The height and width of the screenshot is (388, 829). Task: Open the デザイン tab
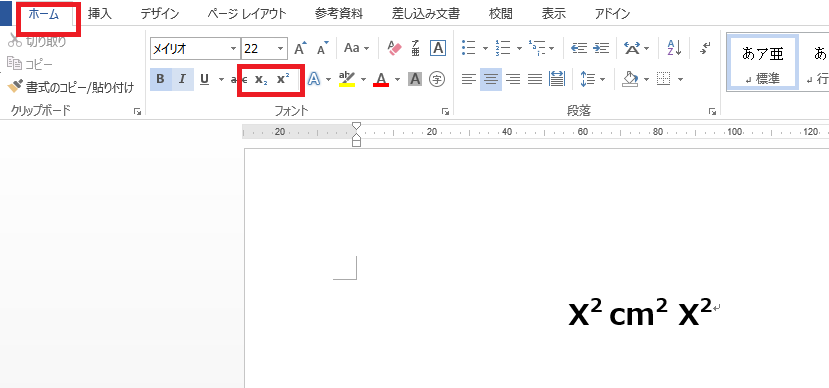click(x=160, y=14)
